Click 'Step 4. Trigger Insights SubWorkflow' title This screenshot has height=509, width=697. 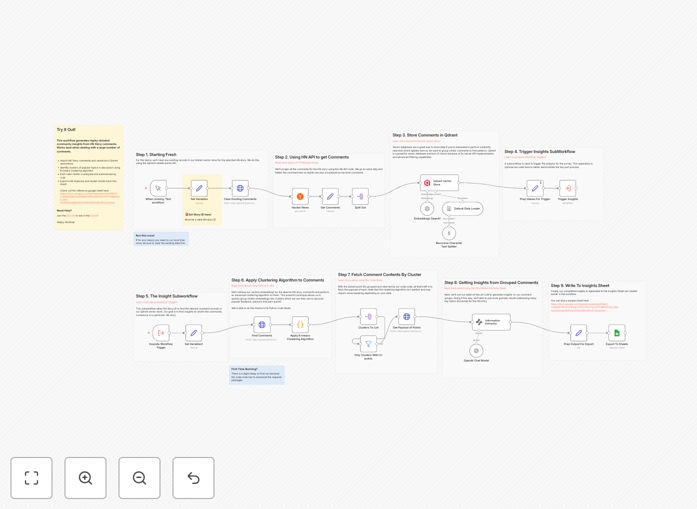540,152
